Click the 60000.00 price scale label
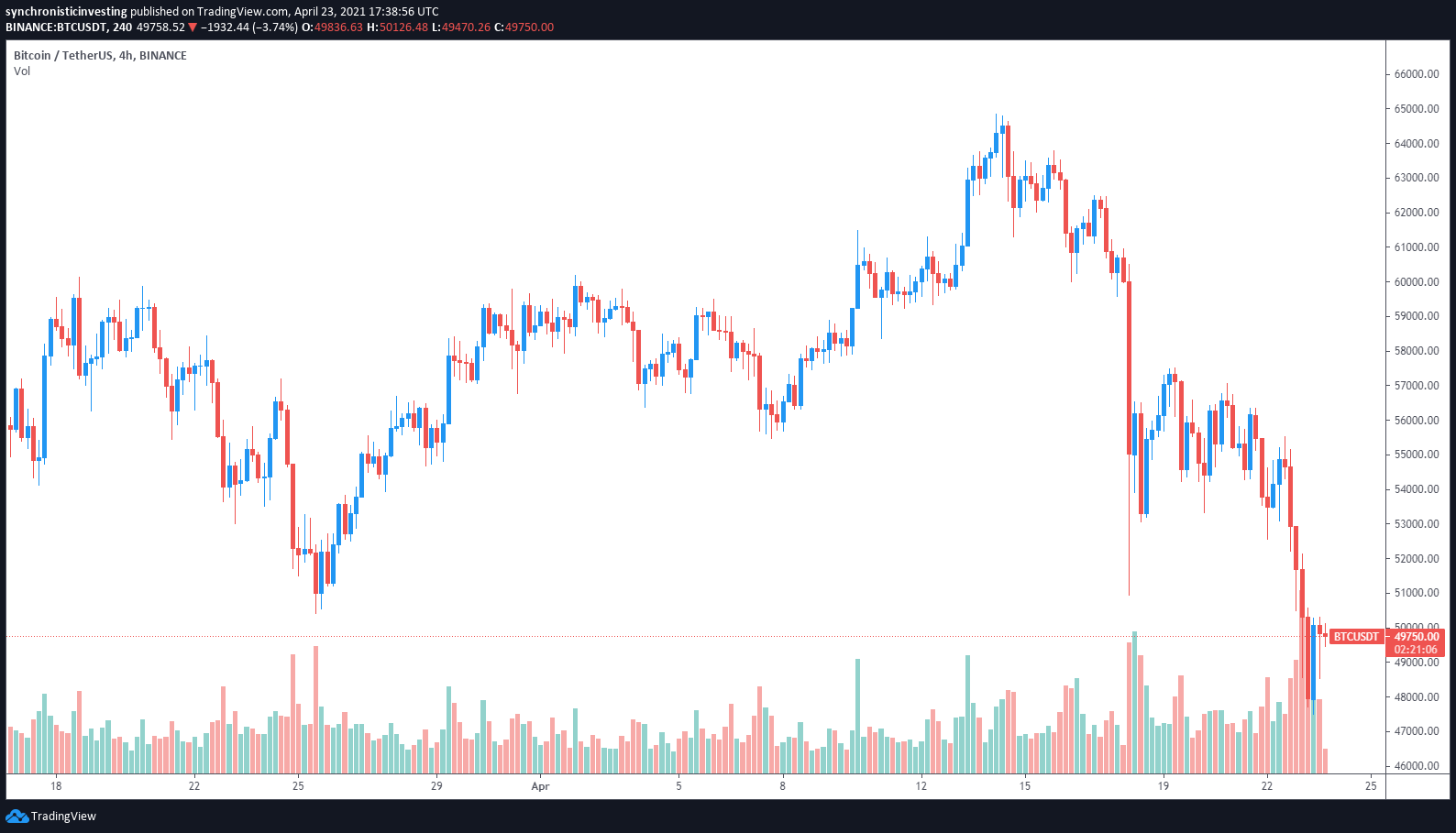The image size is (1456, 833). [1416, 282]
